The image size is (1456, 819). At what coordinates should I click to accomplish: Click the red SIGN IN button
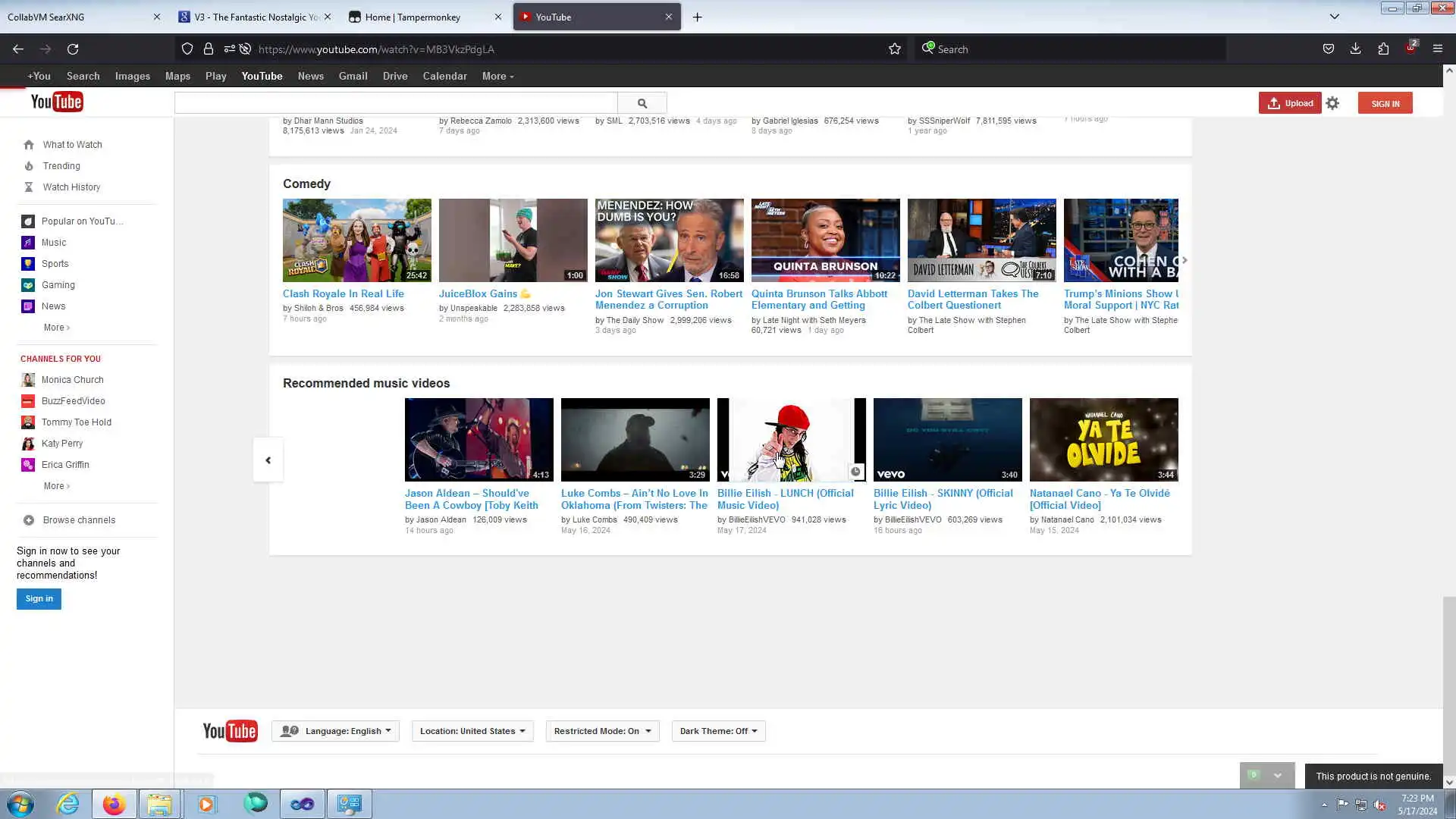[1385, 103]
